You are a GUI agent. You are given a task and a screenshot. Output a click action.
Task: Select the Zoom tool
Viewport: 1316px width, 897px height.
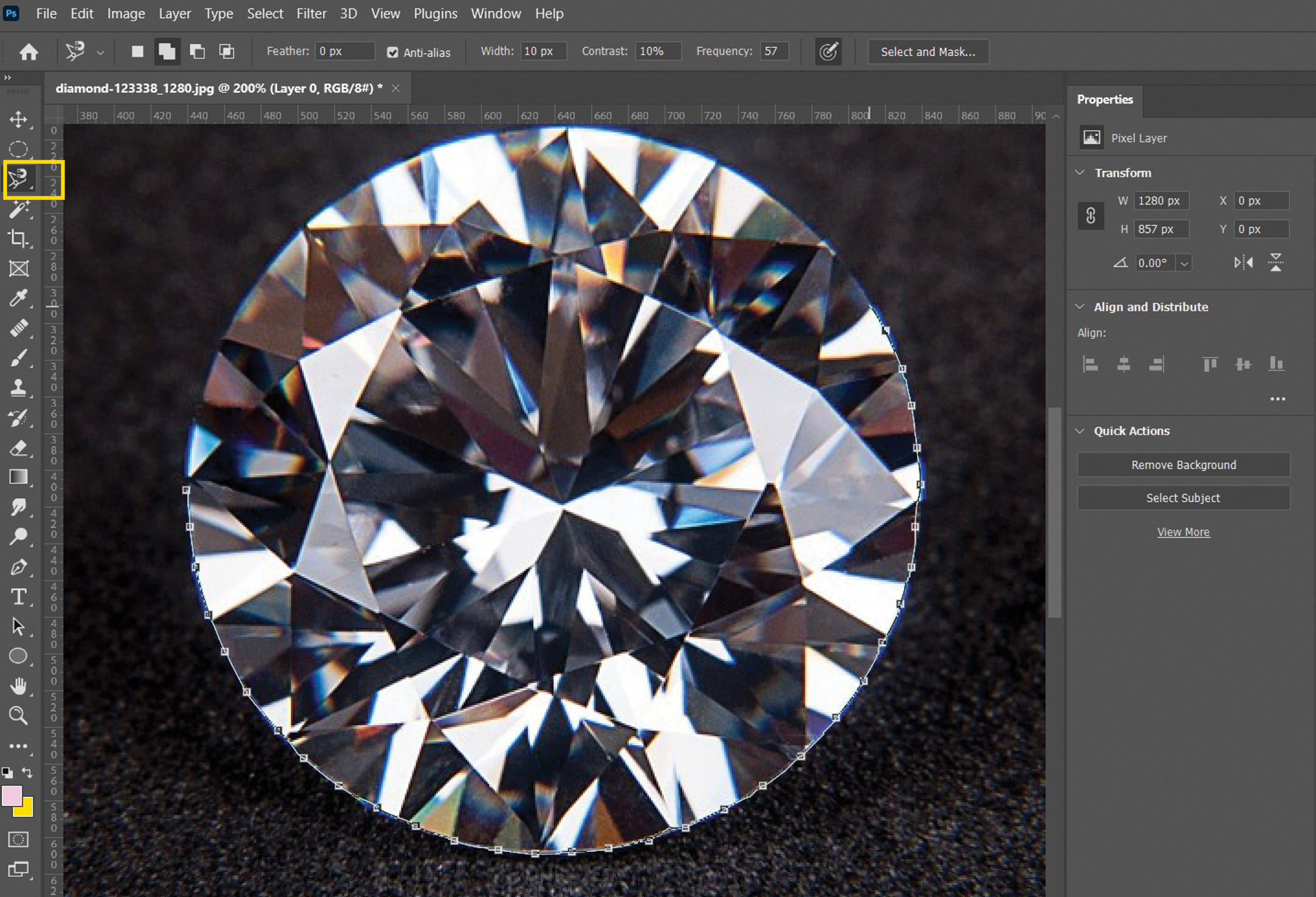18,716
